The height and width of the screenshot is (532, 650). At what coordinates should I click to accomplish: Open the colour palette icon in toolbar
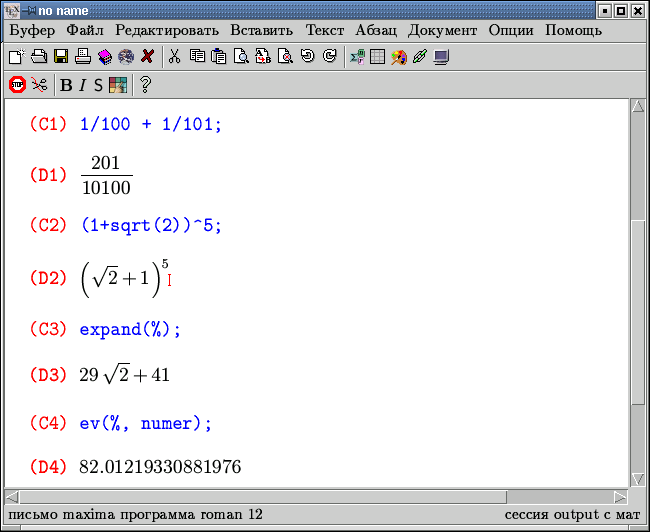click(118, 85)
